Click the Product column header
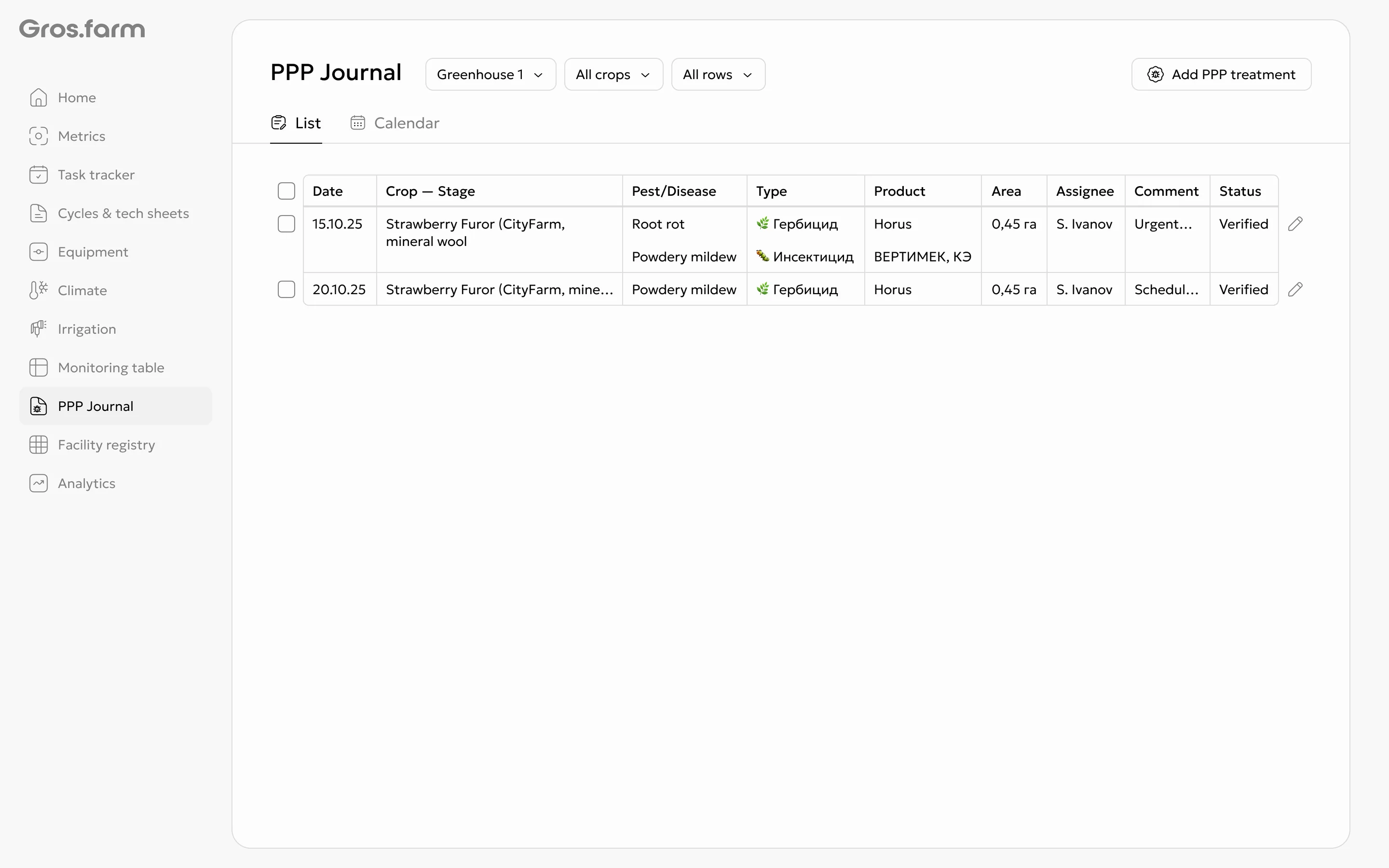Screen dimensions: 1389x868 point(923,191)
